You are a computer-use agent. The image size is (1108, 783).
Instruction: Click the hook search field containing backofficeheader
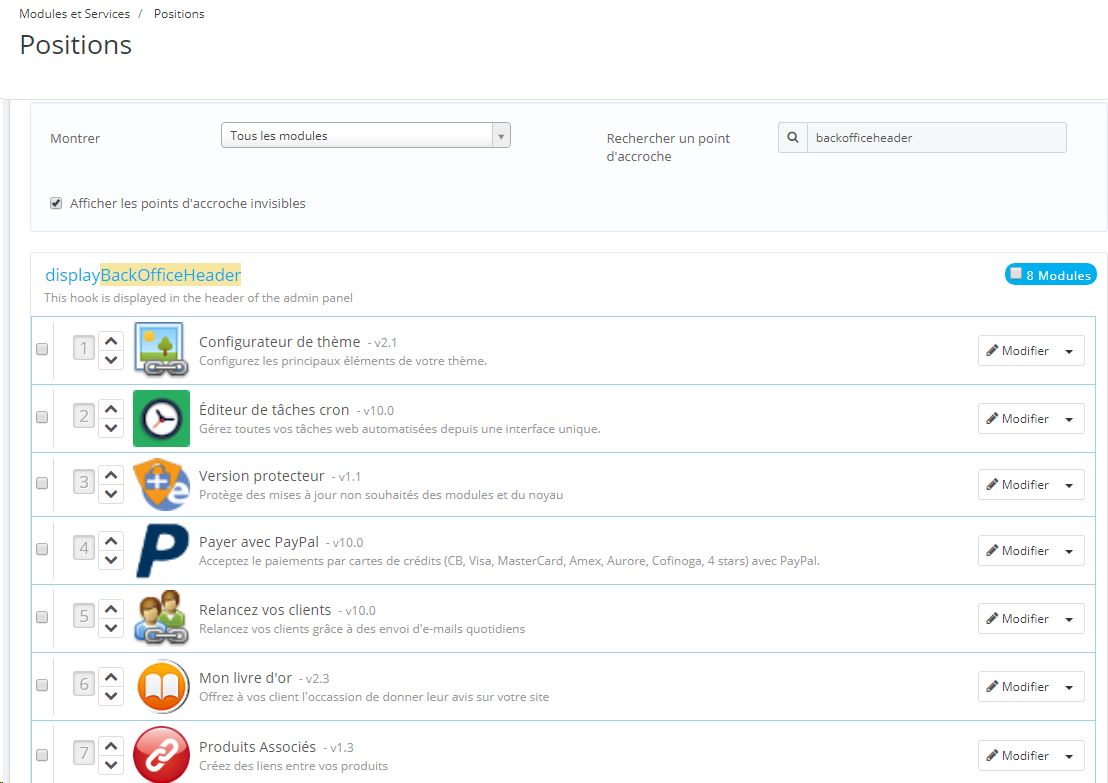936,137
